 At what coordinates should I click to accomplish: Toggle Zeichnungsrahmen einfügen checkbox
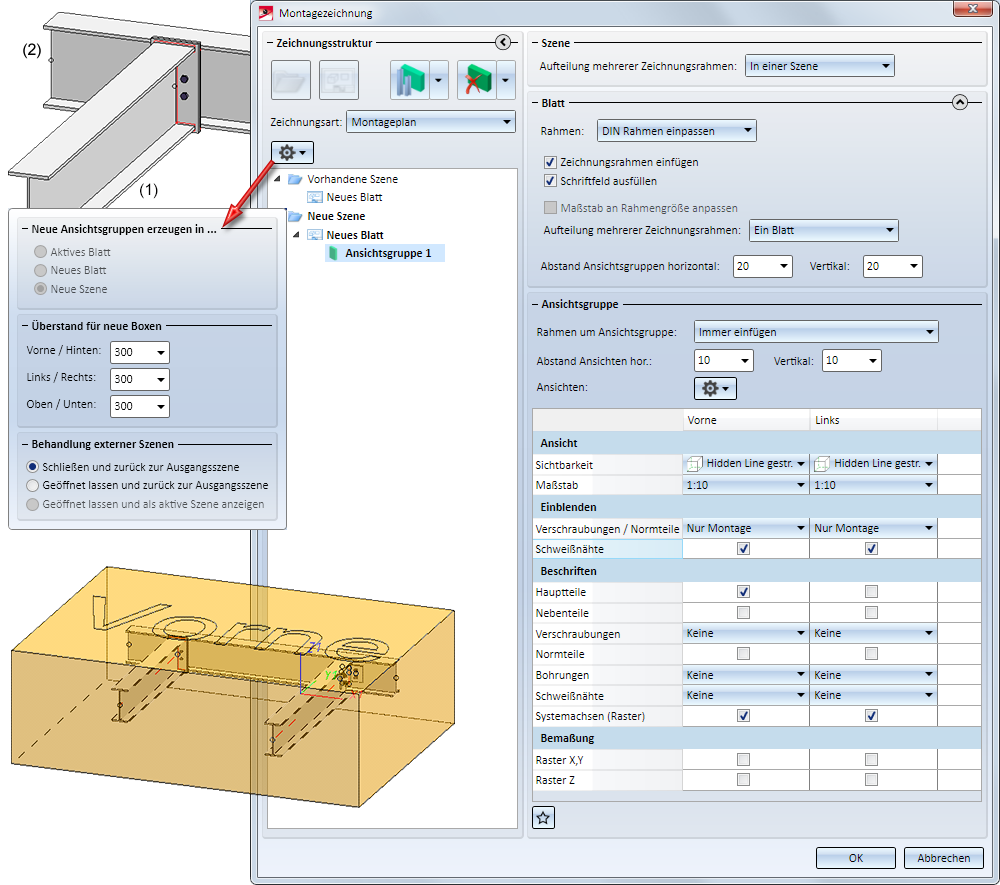point(550,162)
